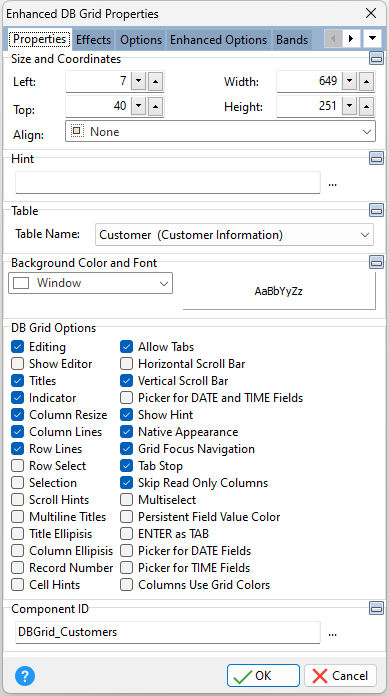Open the tab list dropdown arrow
389x696 pixels.
point(372,39)
